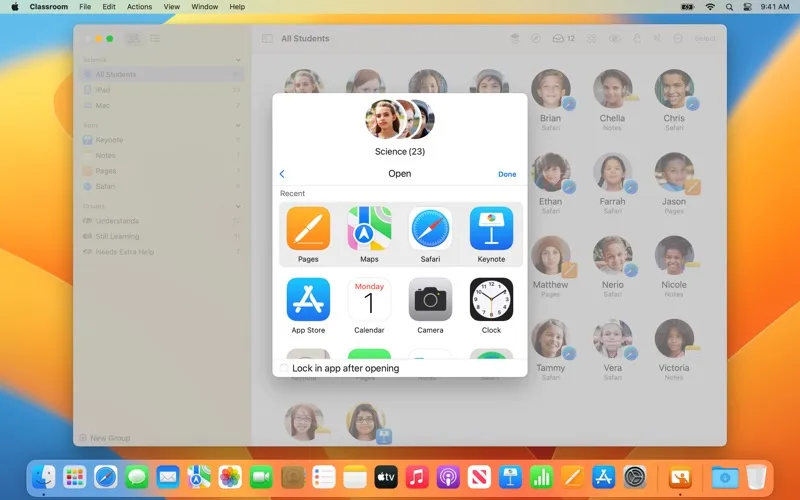
Task: Click the Wi-Fi status icon
Action: (x=710, y=7)
